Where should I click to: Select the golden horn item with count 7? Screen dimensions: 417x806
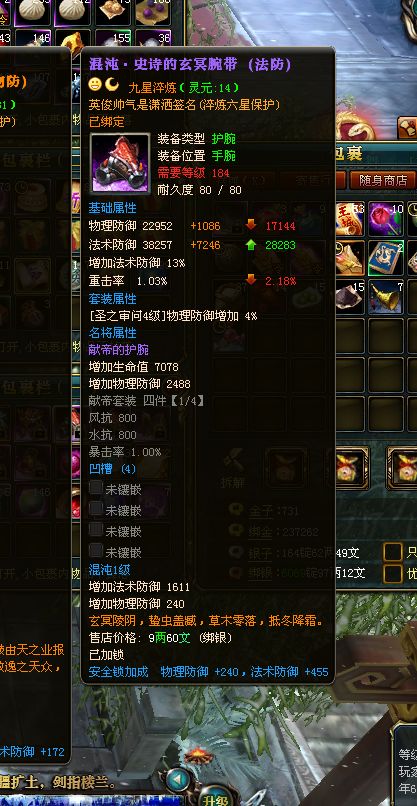[x=386, y=296]
